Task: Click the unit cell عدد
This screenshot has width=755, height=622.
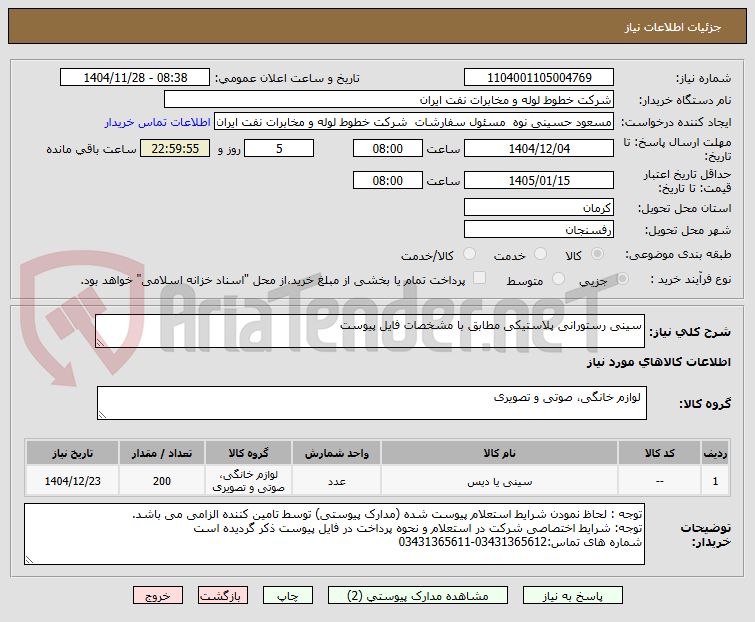Action: coord(337,481)
